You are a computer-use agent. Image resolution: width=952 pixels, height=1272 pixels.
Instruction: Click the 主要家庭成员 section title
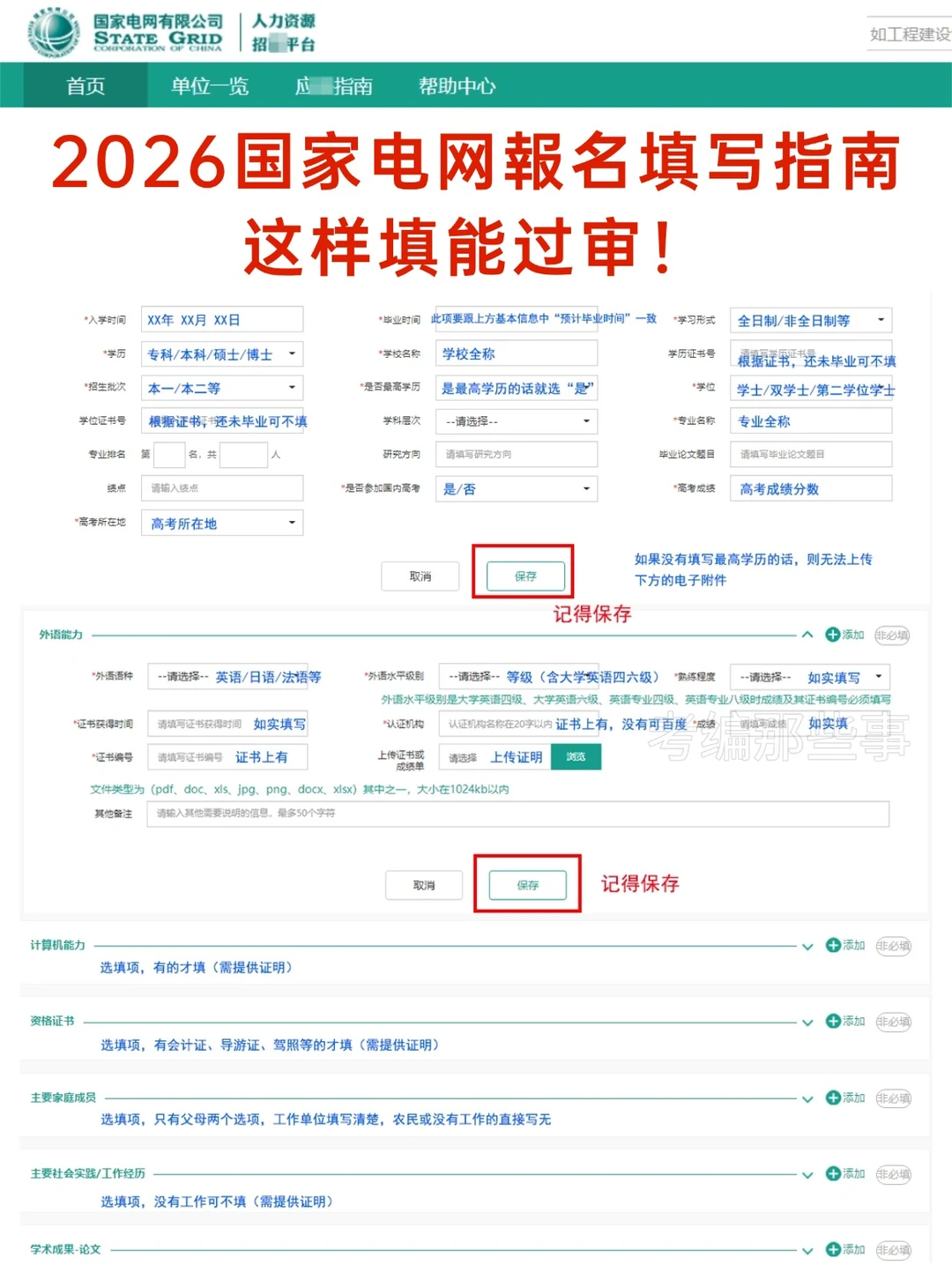pos(63,1097)
